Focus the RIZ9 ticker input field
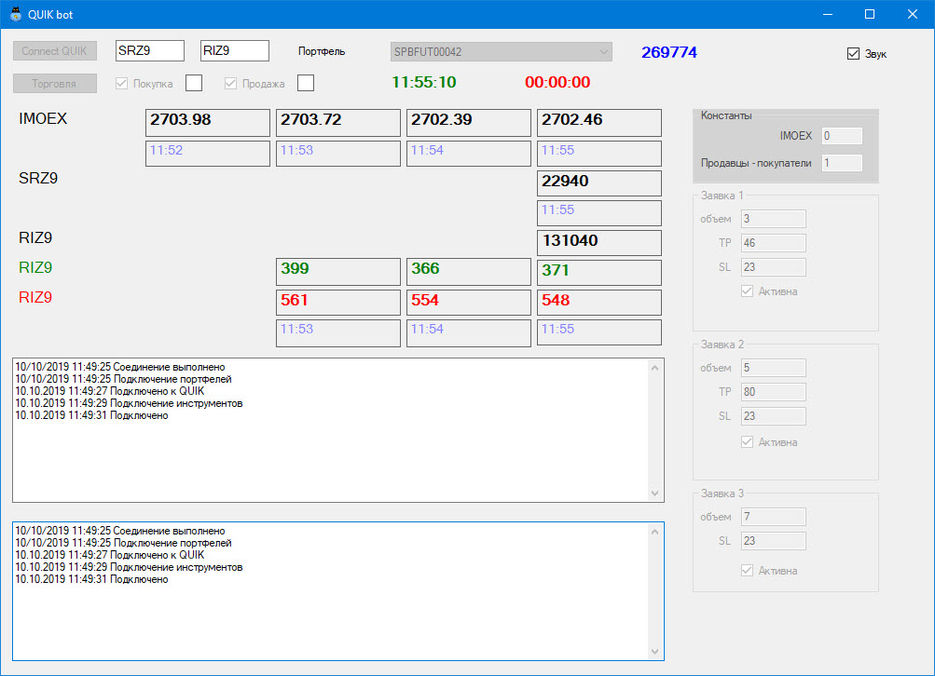The width and height of the screenshot is (935, 676). [234, 51]
